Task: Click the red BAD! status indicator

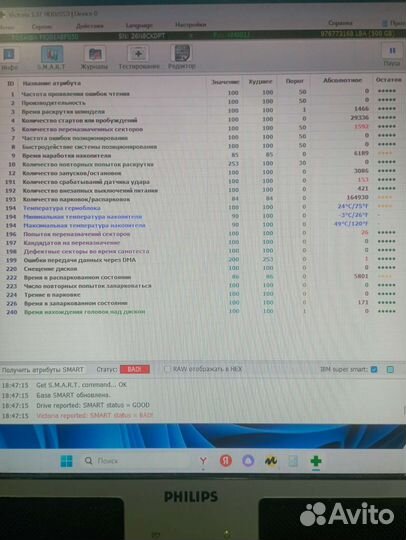Action: 135,369
